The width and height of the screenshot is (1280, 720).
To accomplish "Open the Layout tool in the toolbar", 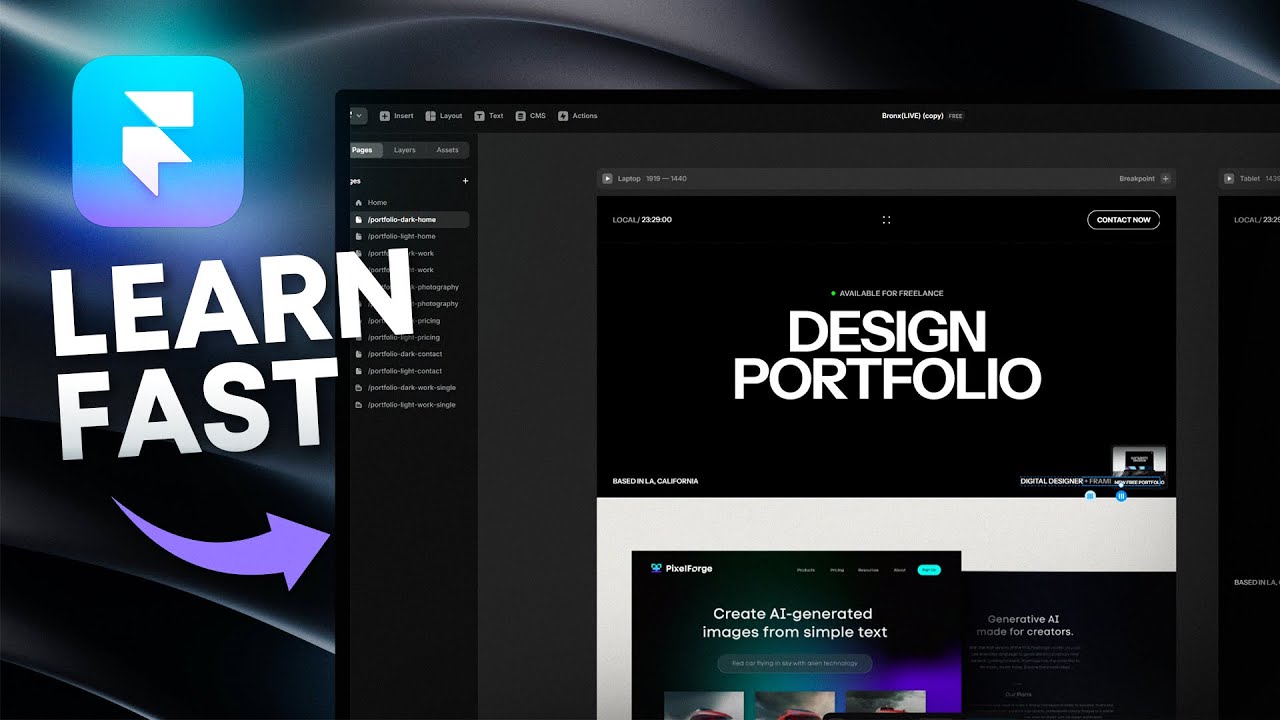I will coord(444,116).
